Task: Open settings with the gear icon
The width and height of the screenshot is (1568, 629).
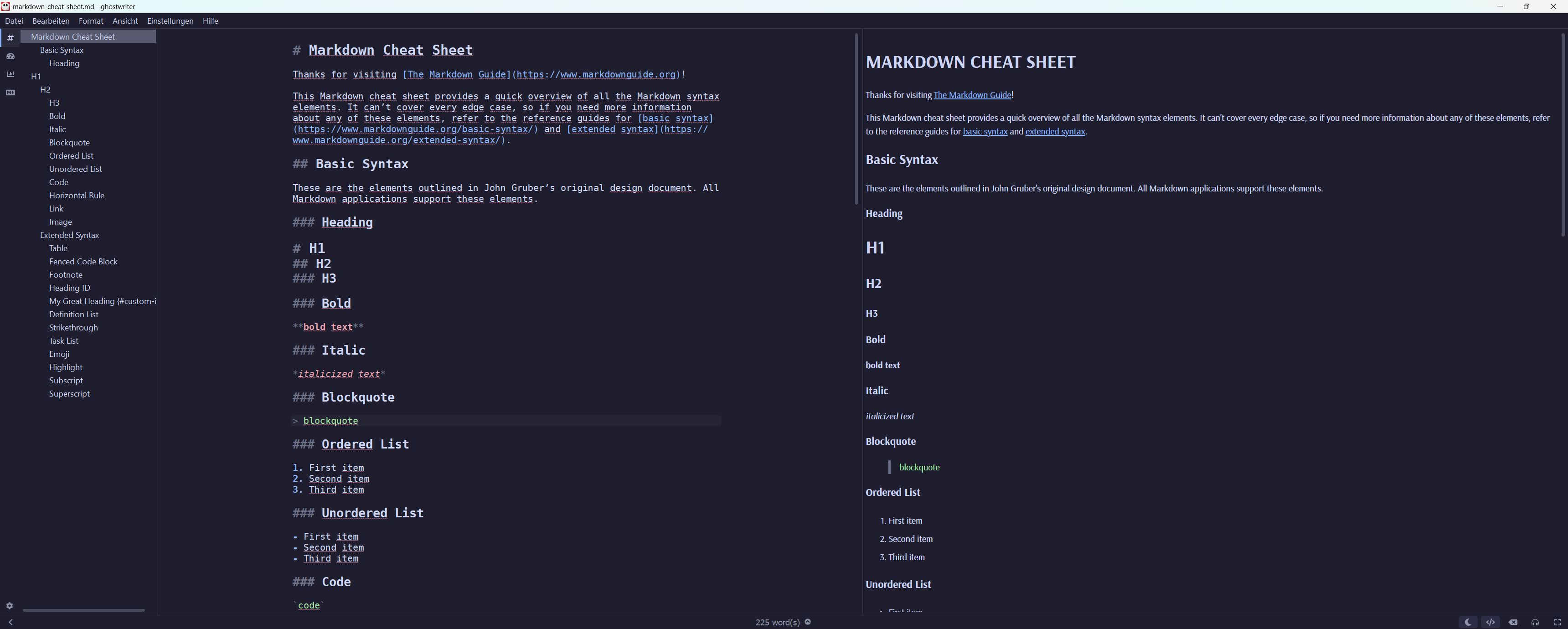Action: coord(10,606)
